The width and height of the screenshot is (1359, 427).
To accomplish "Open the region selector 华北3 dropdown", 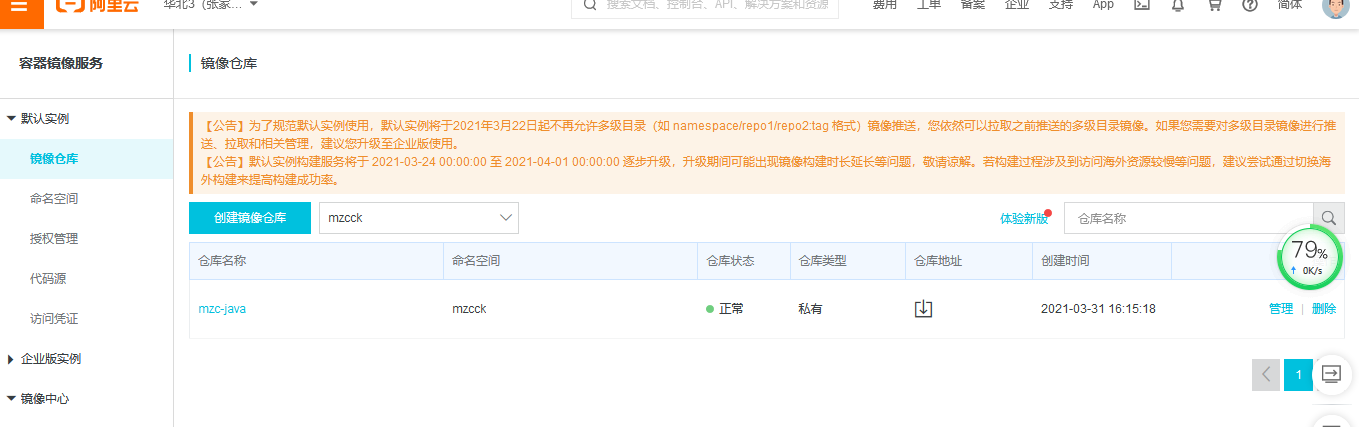I will point(210,5).
